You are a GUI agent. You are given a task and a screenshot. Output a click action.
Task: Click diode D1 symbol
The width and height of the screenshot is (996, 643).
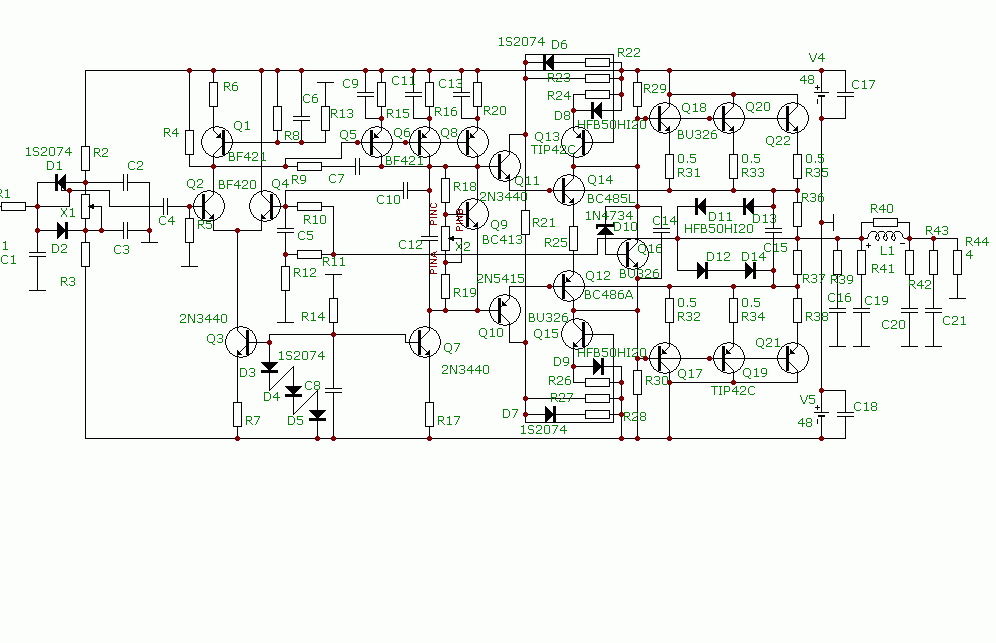click(x=61, y=182)
